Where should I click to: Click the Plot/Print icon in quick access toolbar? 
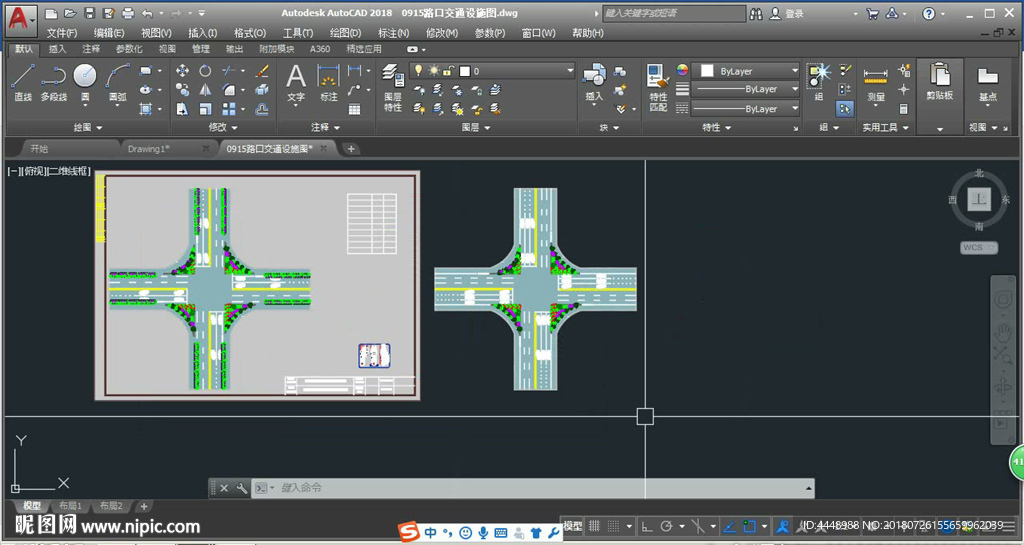pos(128,13)
